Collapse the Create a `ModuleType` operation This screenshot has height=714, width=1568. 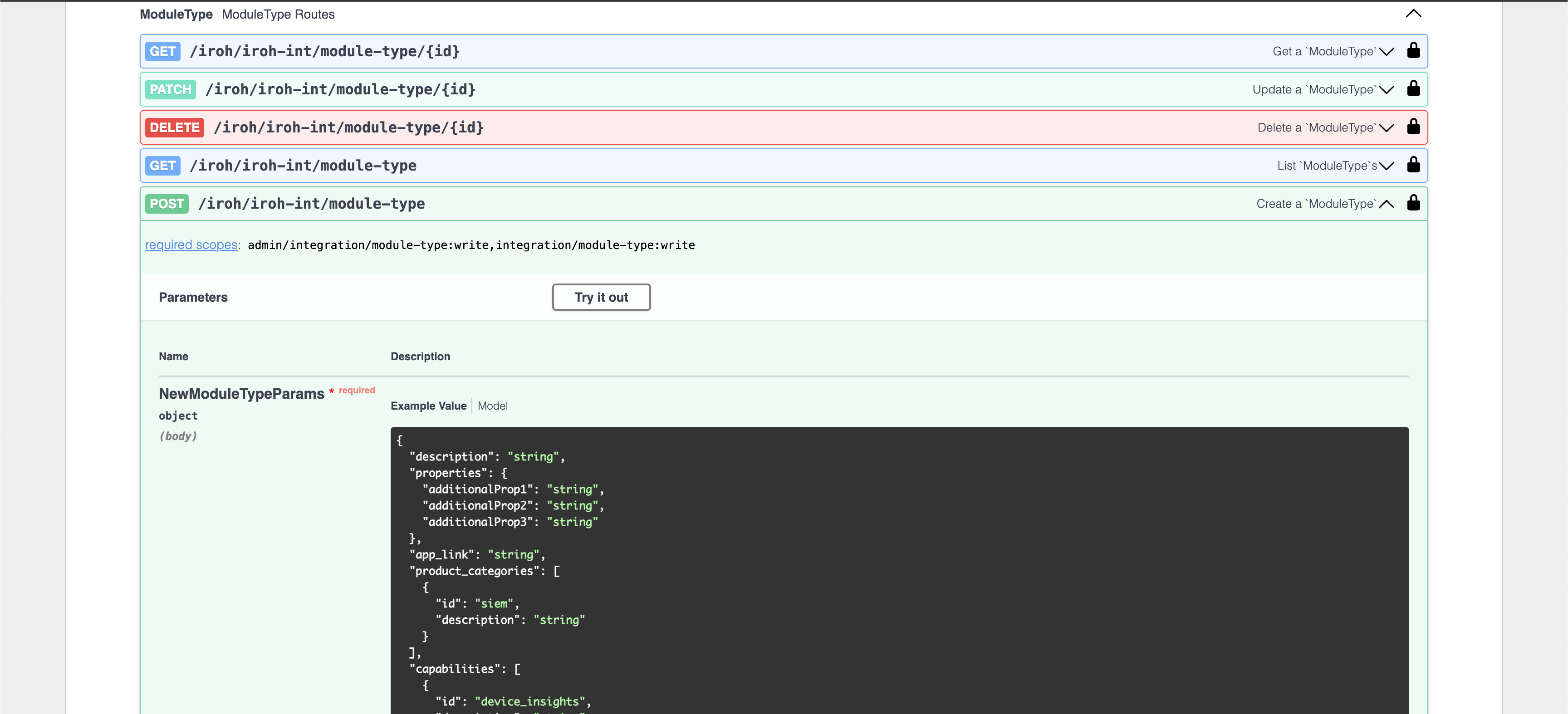pos(1387,204)
